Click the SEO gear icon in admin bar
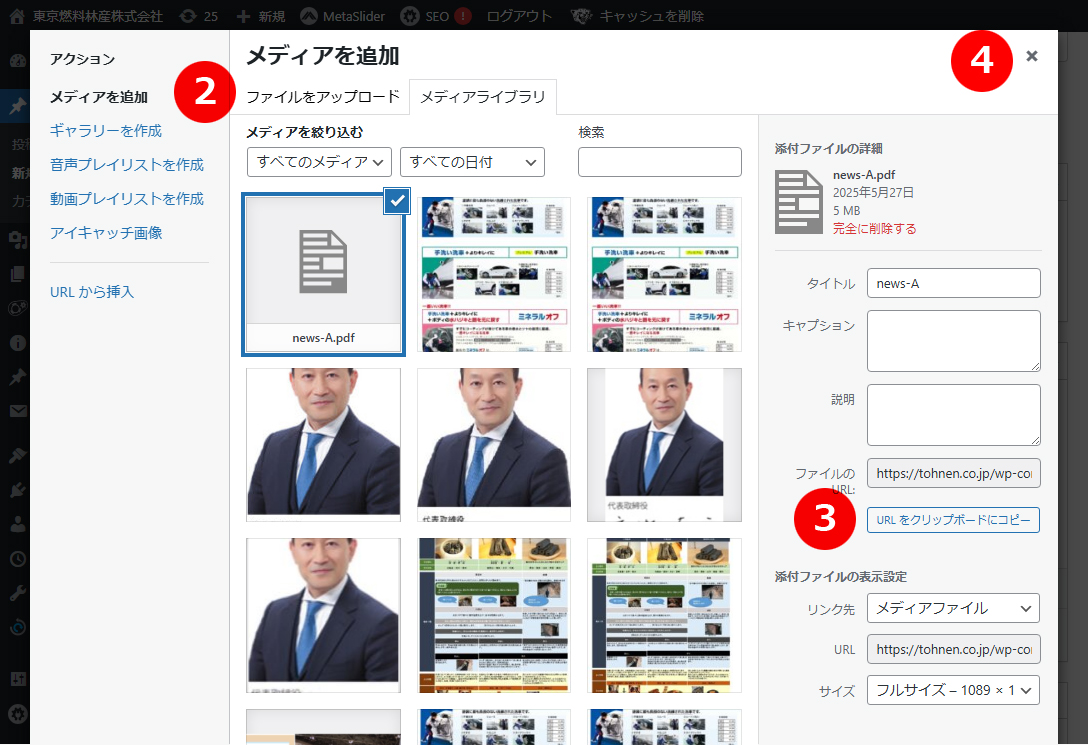1088x745 pixels. pos(410,16)
